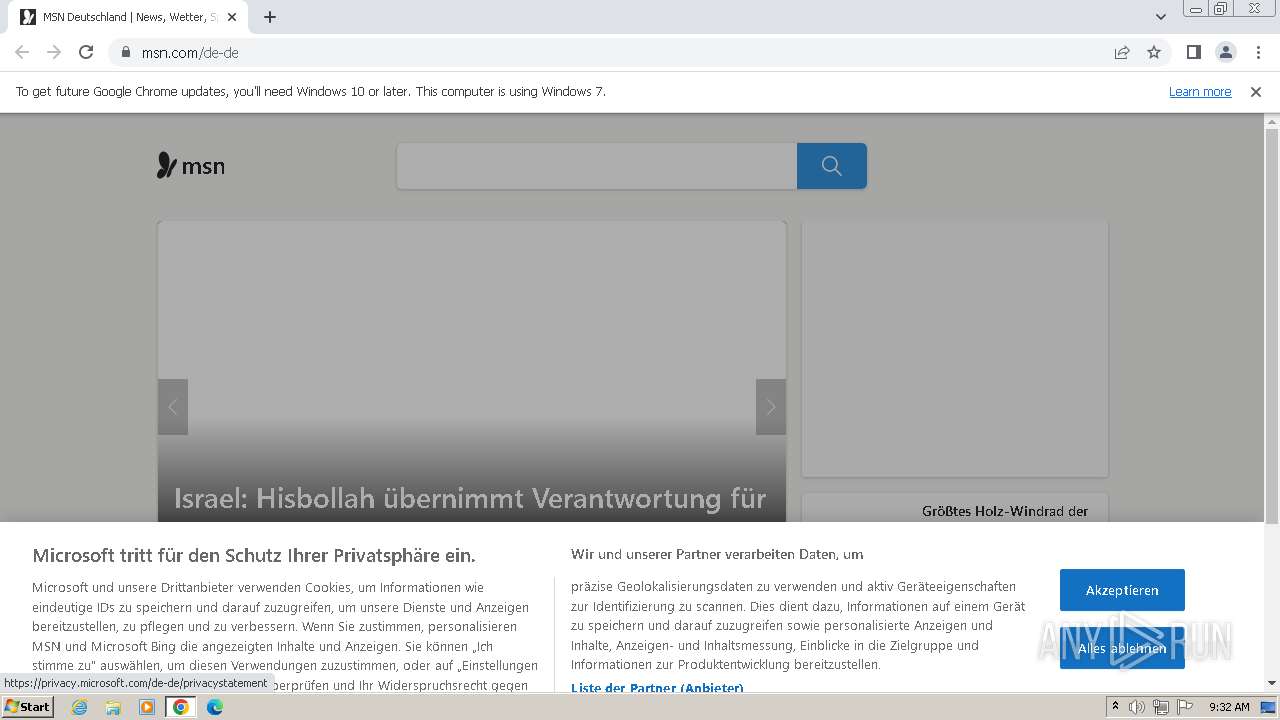Show hidden tray icons arrow
The height and width of the screenshot is (720, 1280).
tap(1115, 706)
